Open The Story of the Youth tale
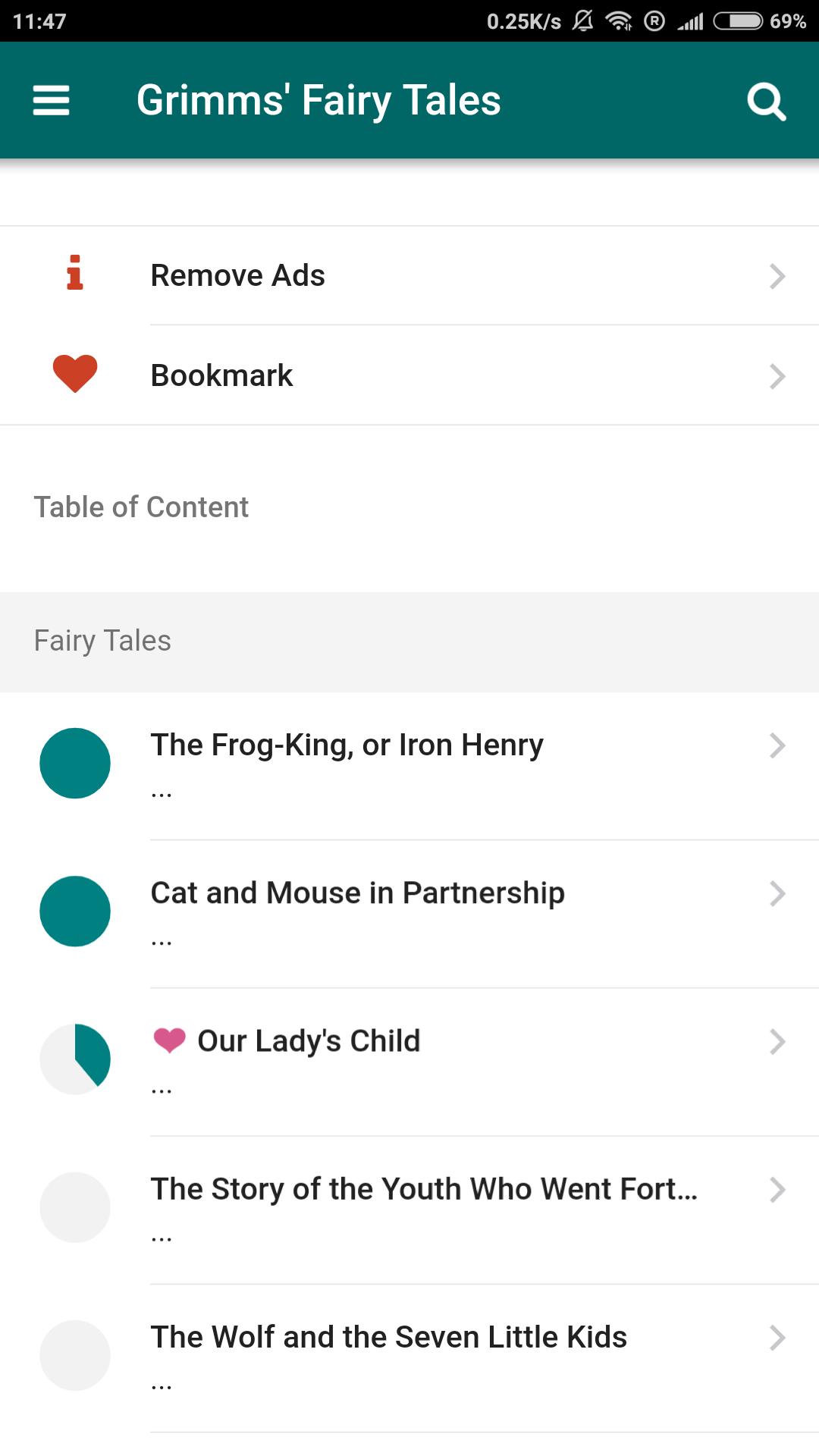Screen dimensions: 819x1456 click(x=423, y=1190)
